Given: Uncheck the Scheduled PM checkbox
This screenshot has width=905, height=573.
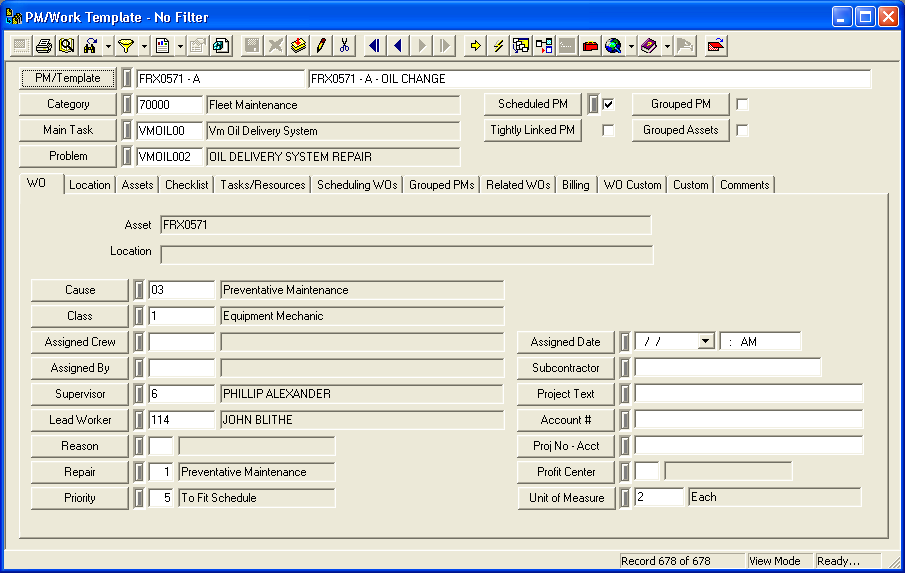Looking at the screenshot, I should [x=608, y=104].
